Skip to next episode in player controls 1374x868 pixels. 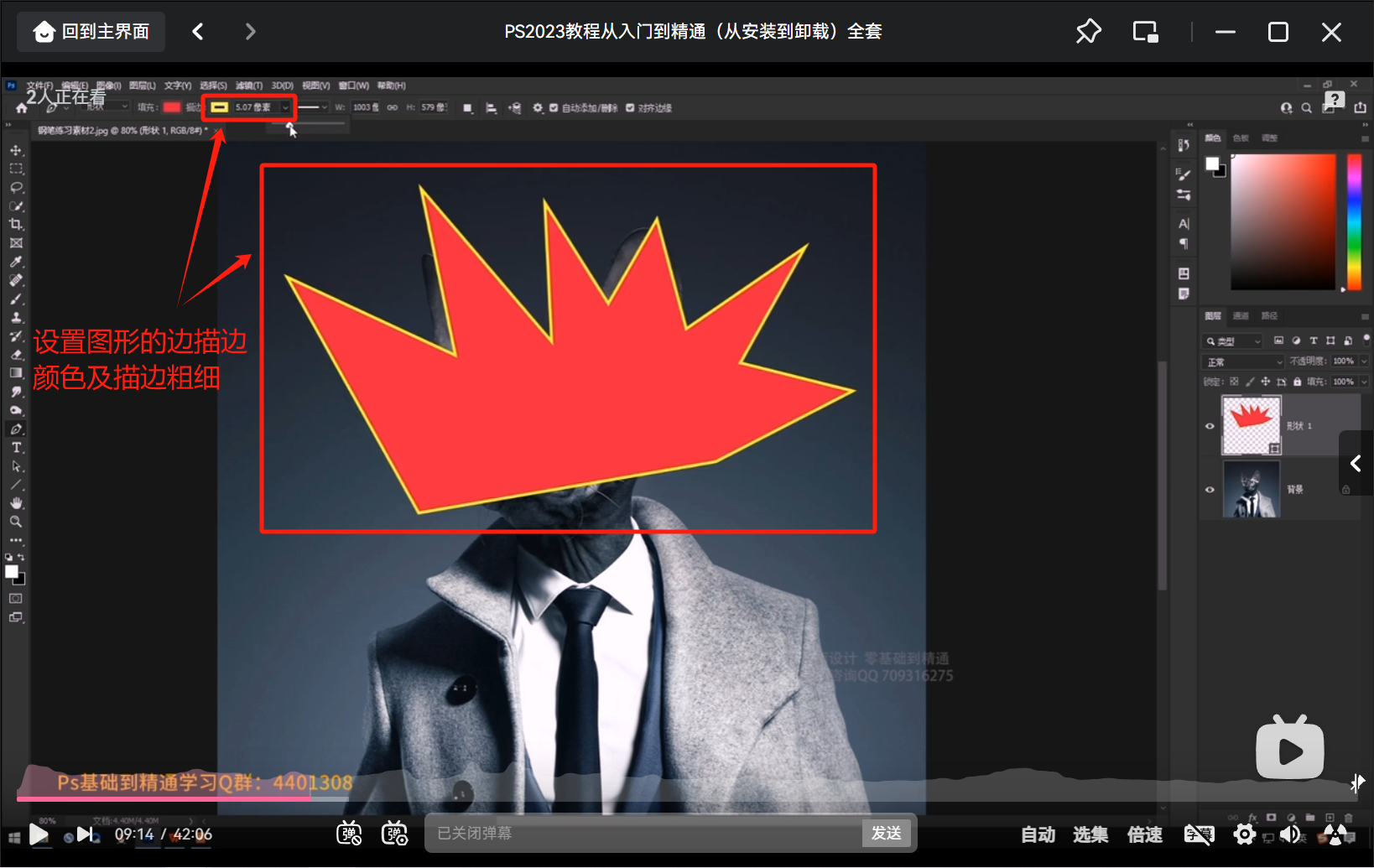85,834
